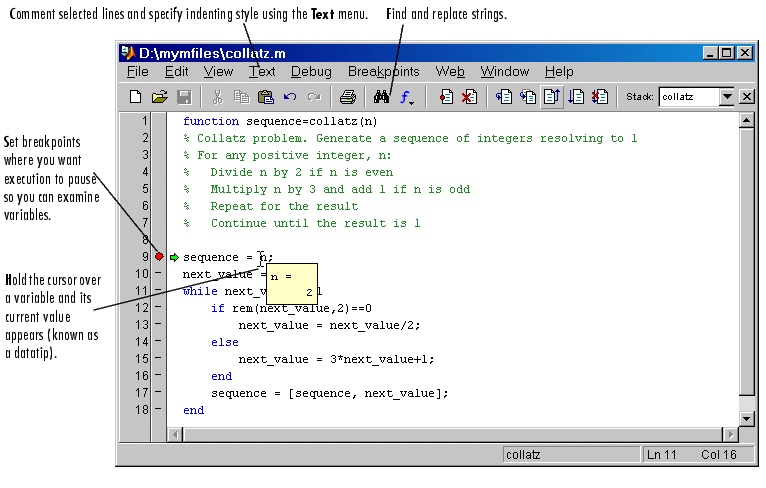
Task: Open the Window menu
Action: (505, 72)
